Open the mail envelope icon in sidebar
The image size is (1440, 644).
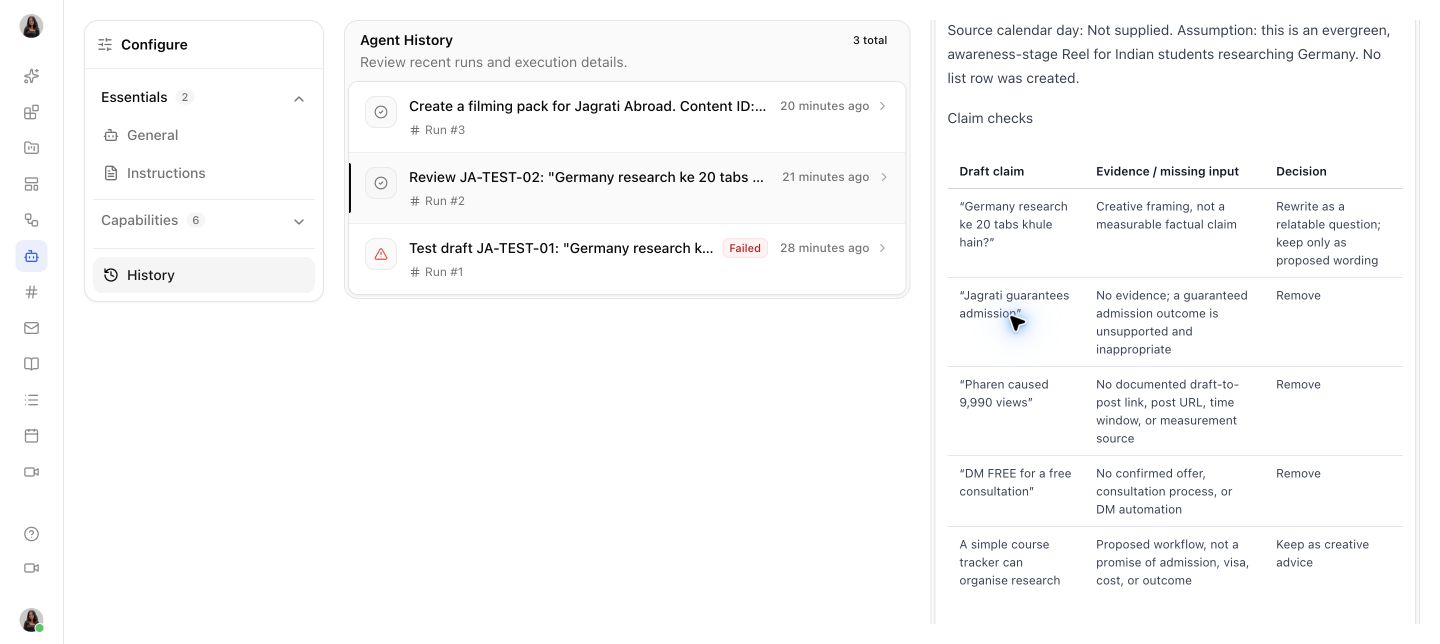click(x=31, y=328)
